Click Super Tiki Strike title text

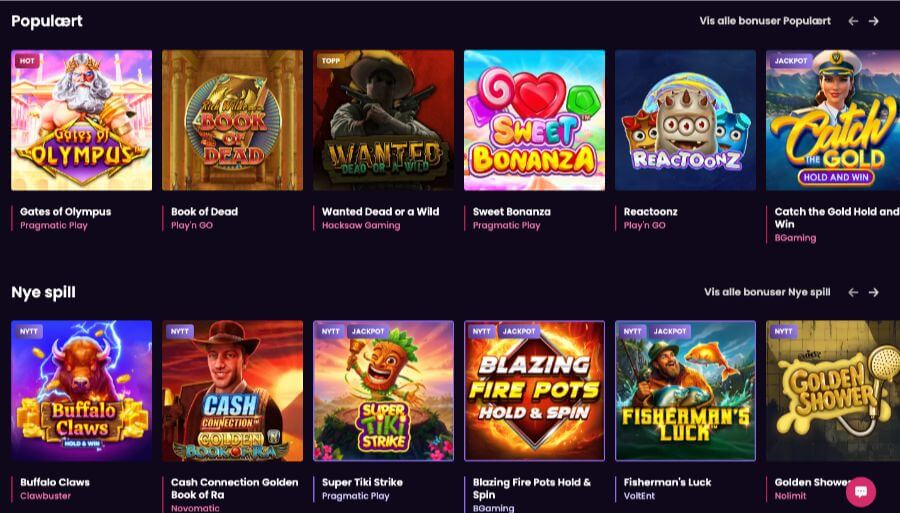pyautogui.click(x=364, y=482)
